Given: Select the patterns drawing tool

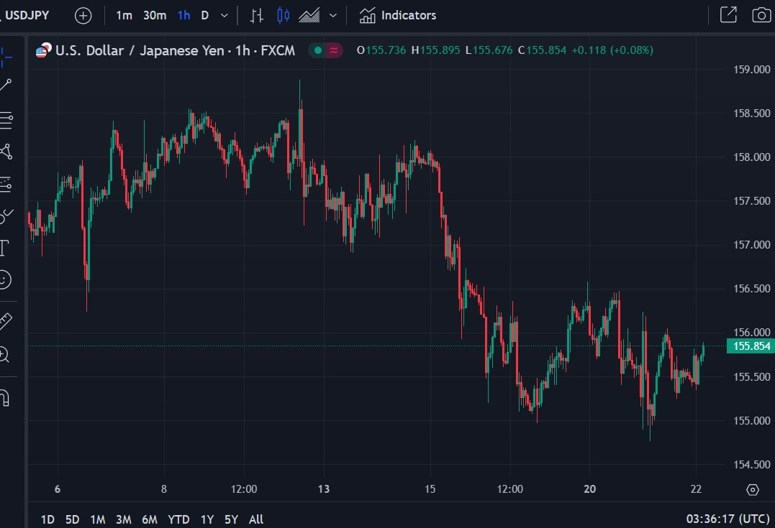Looking at the screenshot, I should [x=6, y=152].
